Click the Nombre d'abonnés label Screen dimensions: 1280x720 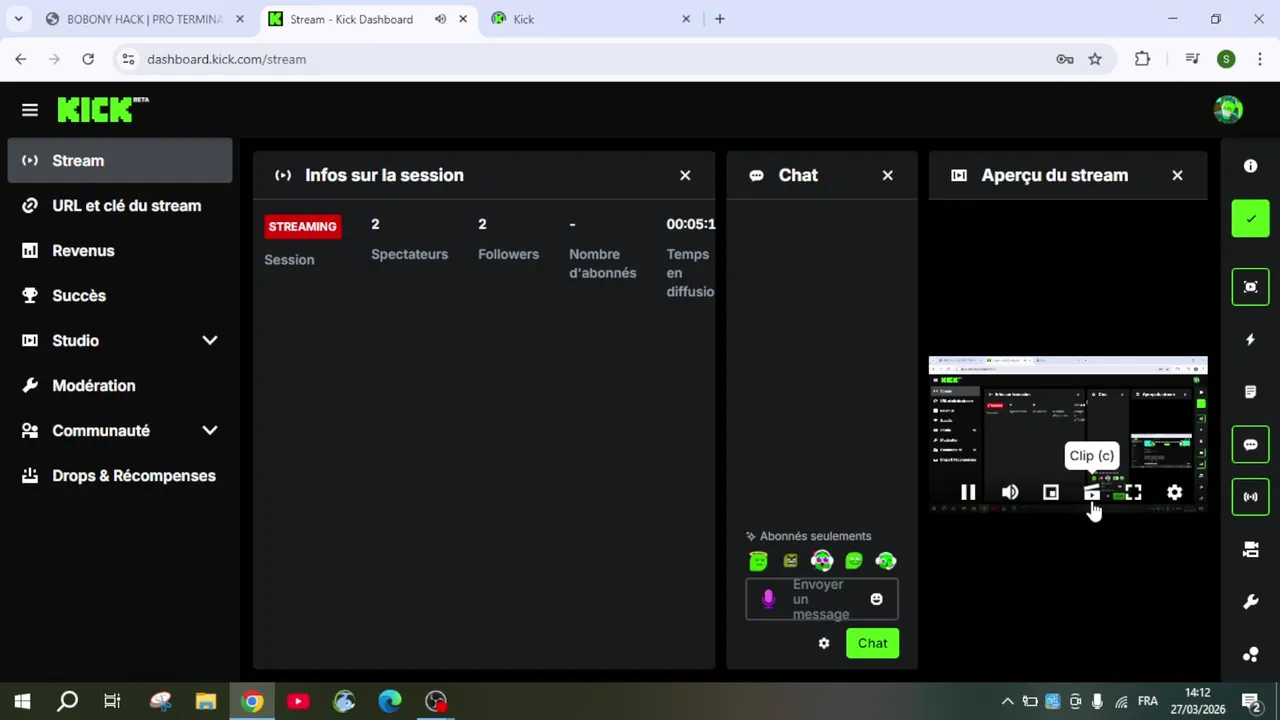[x=602, y=263]
